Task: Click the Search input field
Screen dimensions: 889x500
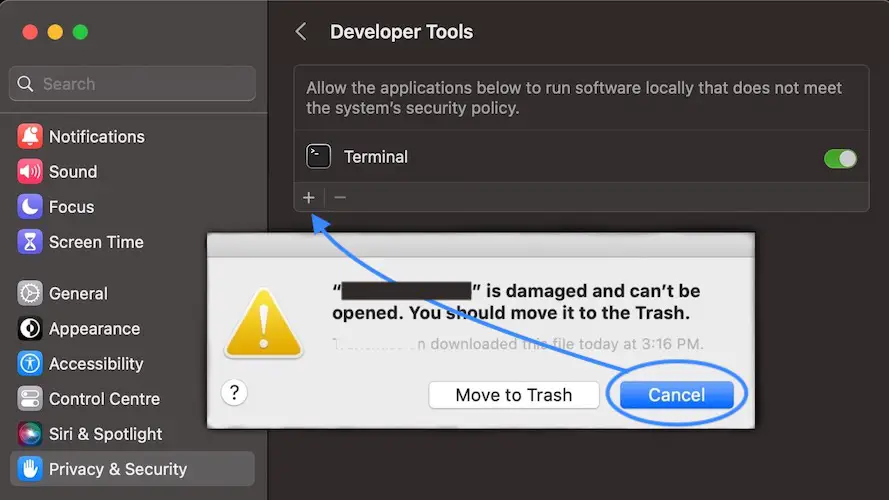Action: pyautogui.click(x=132, y=83)
